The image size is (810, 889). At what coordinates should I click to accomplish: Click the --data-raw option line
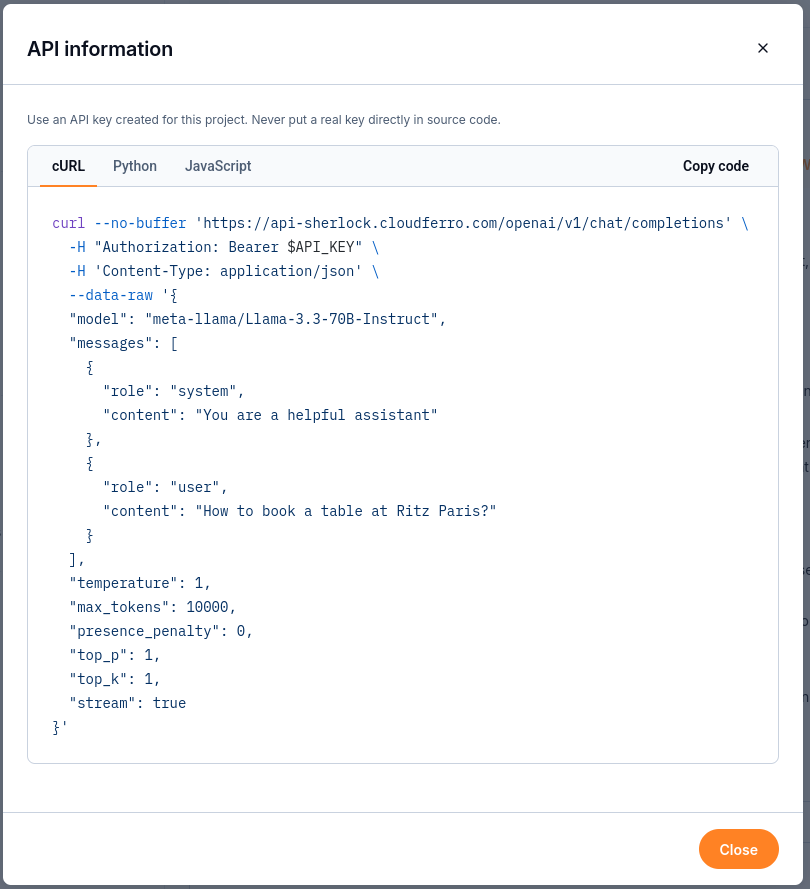[124, 295]
